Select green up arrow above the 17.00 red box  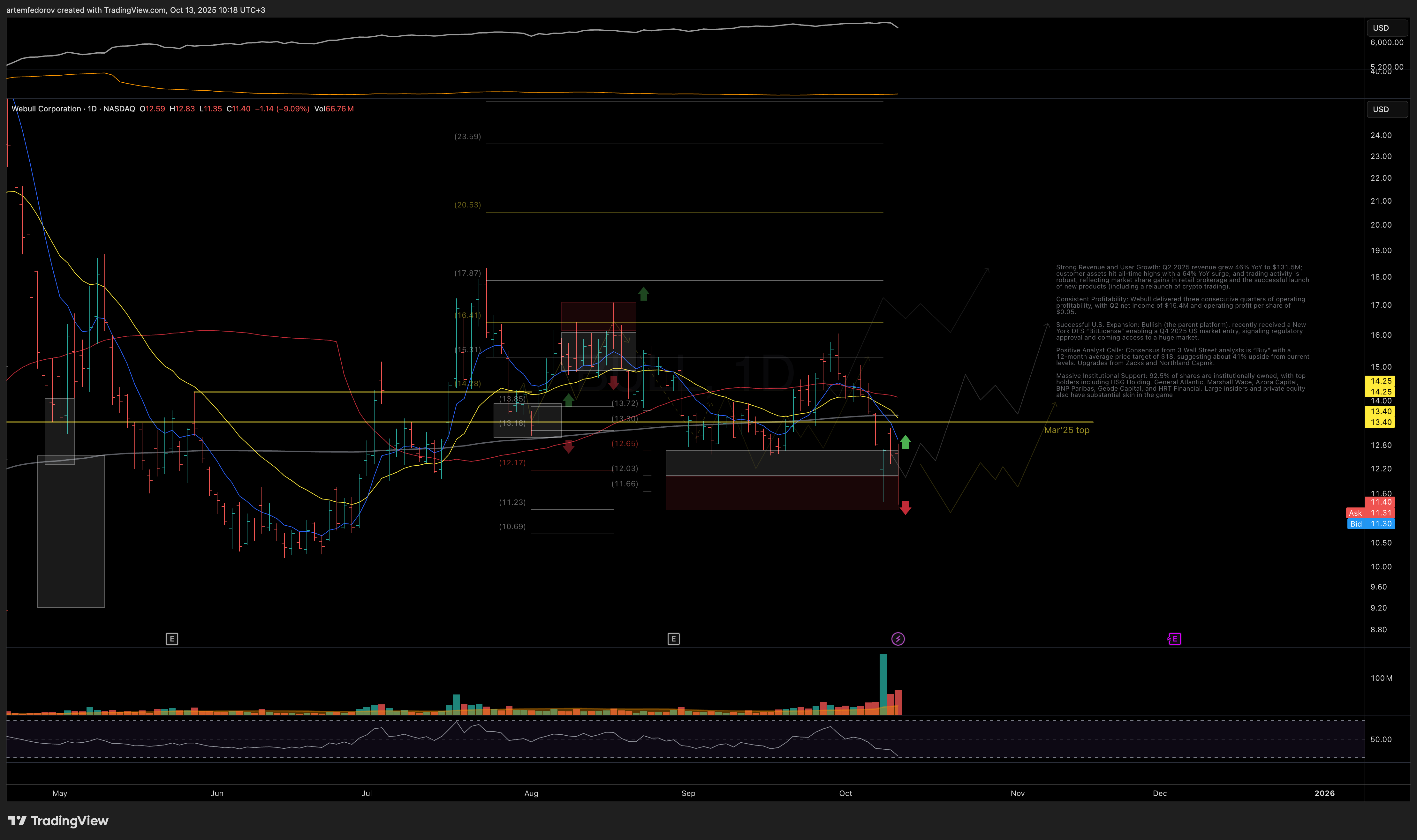(643, 293)
